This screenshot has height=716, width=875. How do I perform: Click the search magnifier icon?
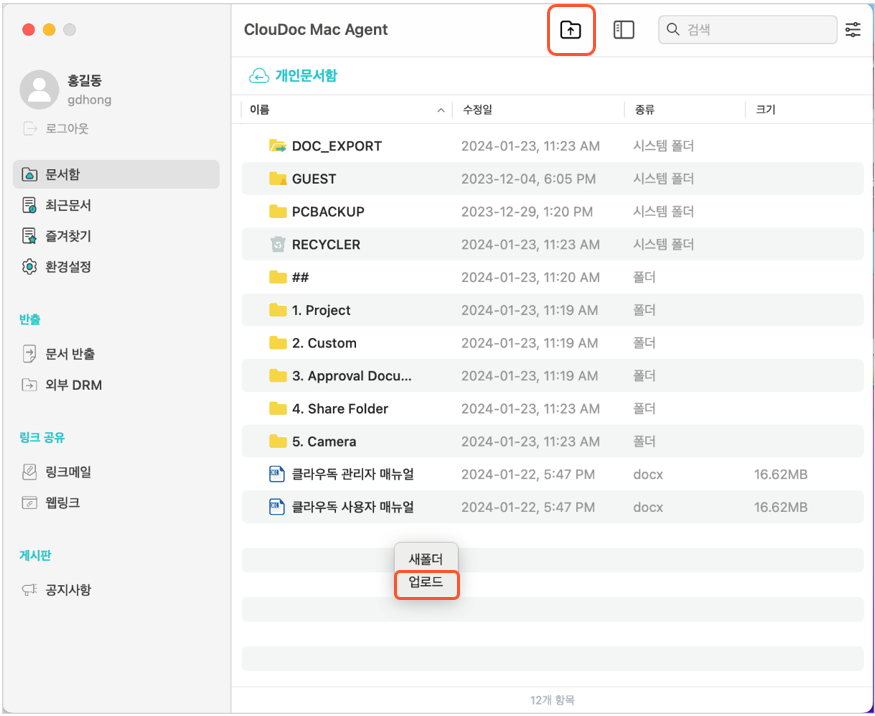(674, 30)
